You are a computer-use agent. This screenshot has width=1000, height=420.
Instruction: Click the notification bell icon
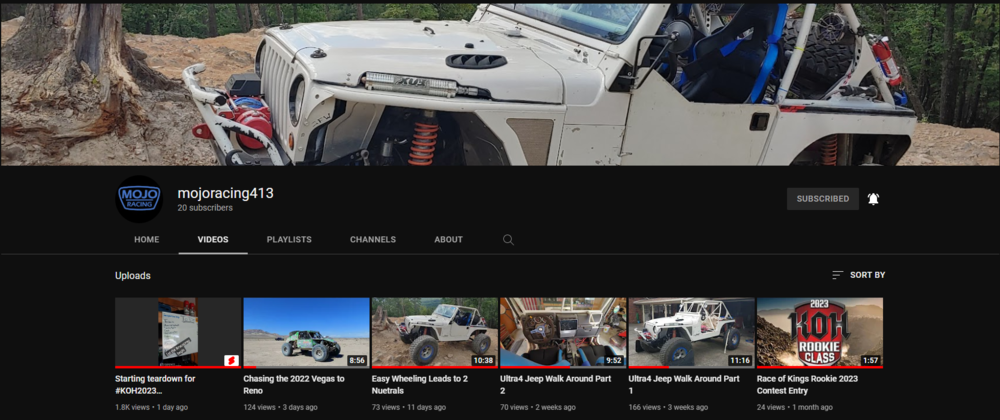pyautogui.click(x=873, y=199)
